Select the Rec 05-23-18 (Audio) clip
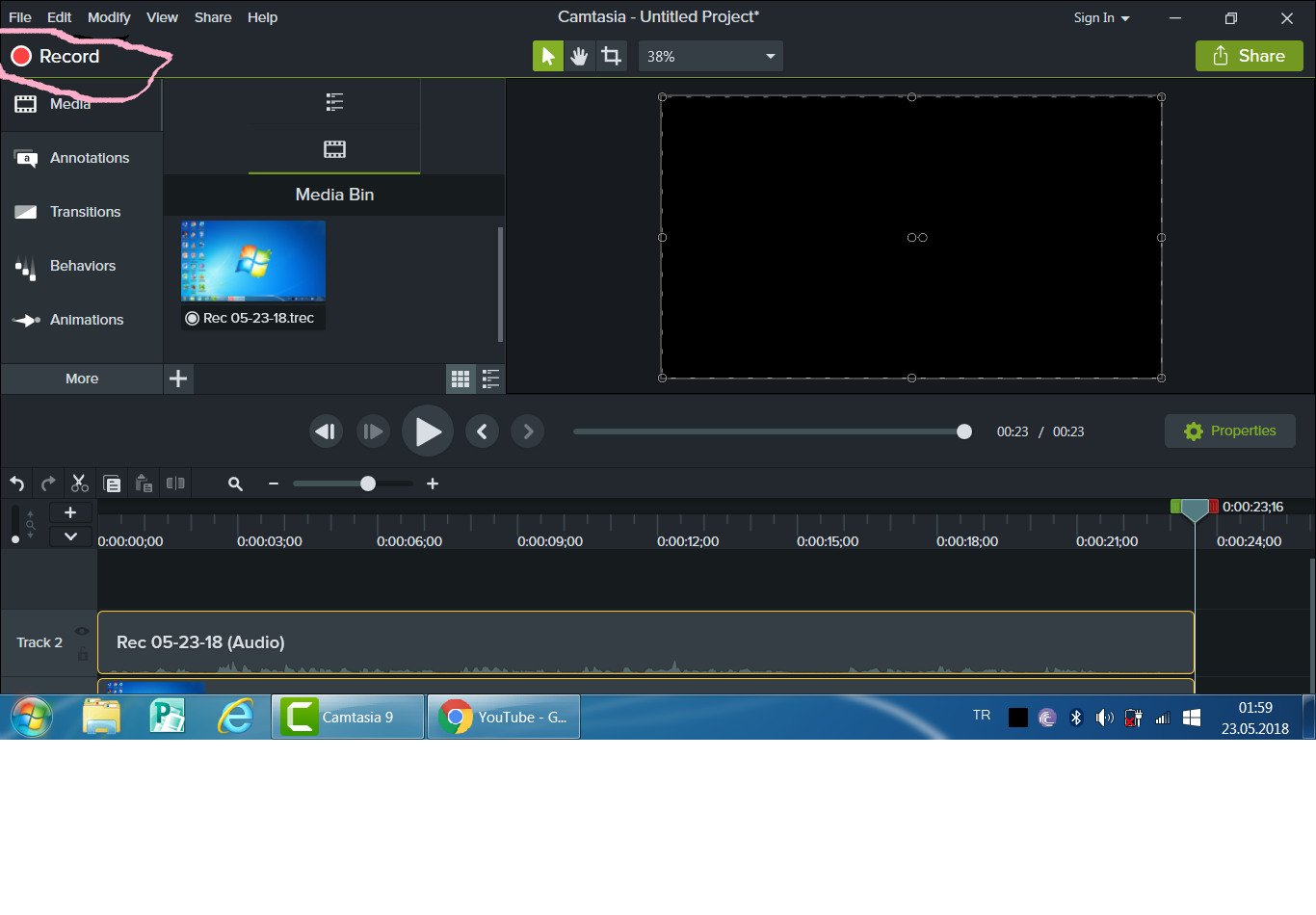 [645, 642]
